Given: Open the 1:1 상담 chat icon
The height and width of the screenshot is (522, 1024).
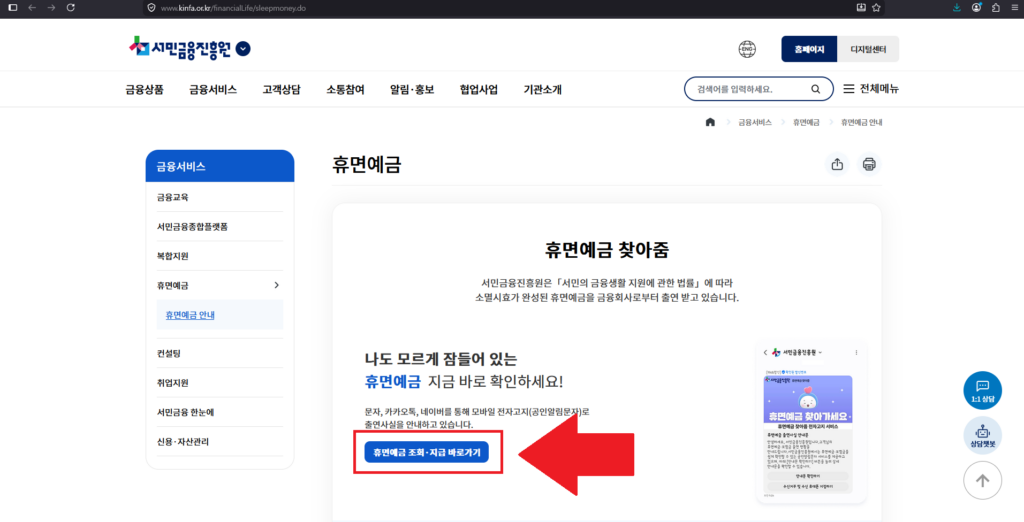Looking at the screenshot, I should pyautogui.click(x=982, y=390).
